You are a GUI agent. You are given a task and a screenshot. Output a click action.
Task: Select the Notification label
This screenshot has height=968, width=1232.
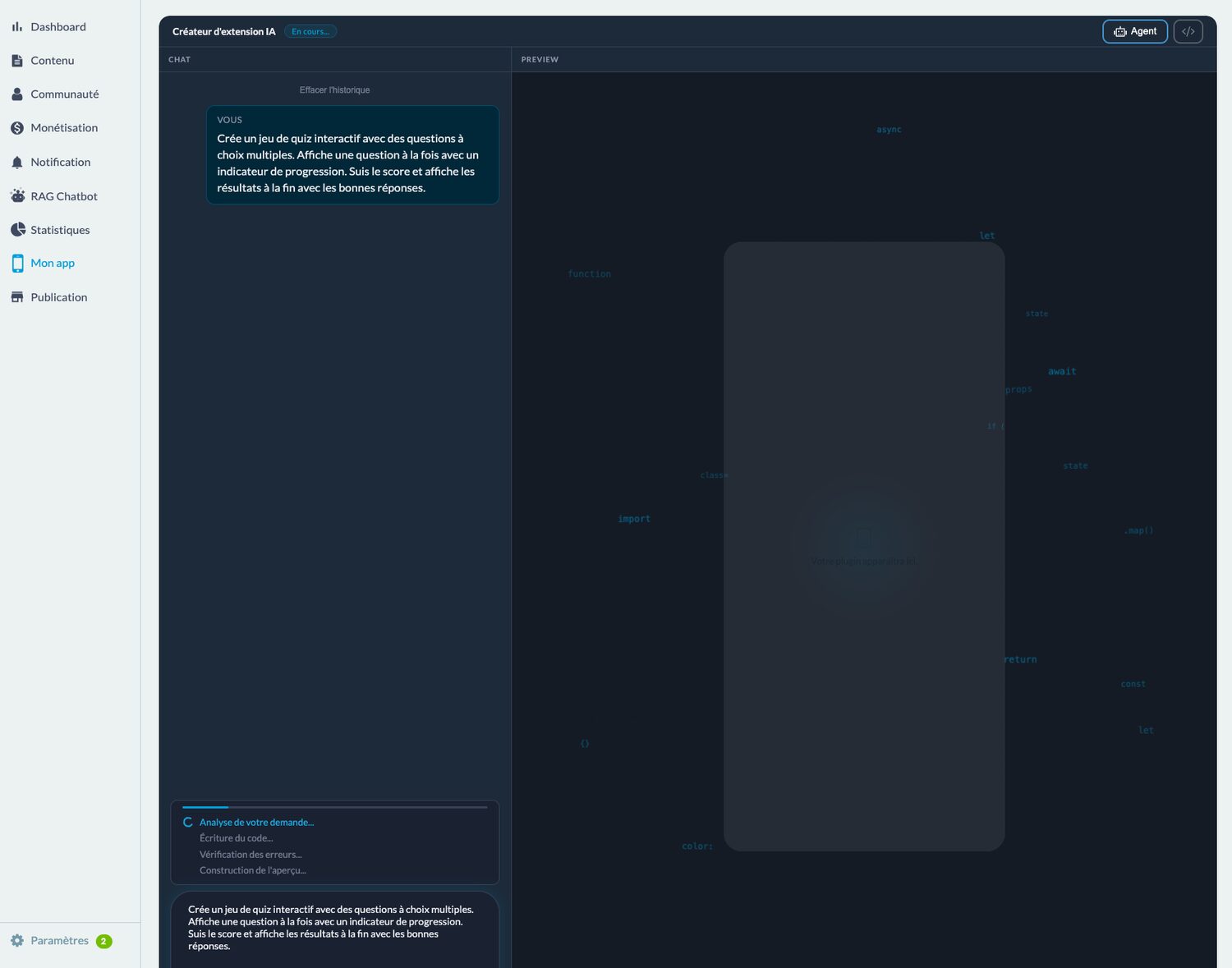pyautogui.click(x=61, y=163)
